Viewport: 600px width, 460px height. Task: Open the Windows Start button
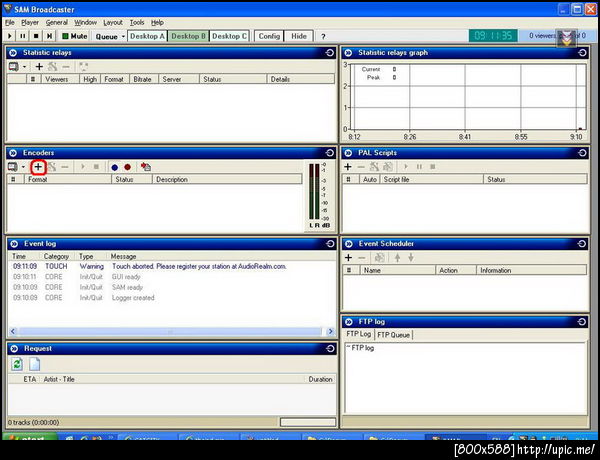[x=30, y=437]
